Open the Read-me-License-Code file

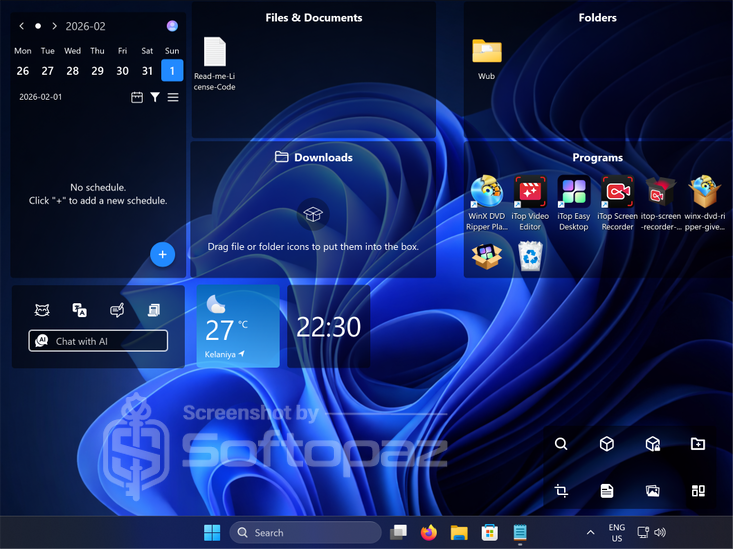coord(215,64)
